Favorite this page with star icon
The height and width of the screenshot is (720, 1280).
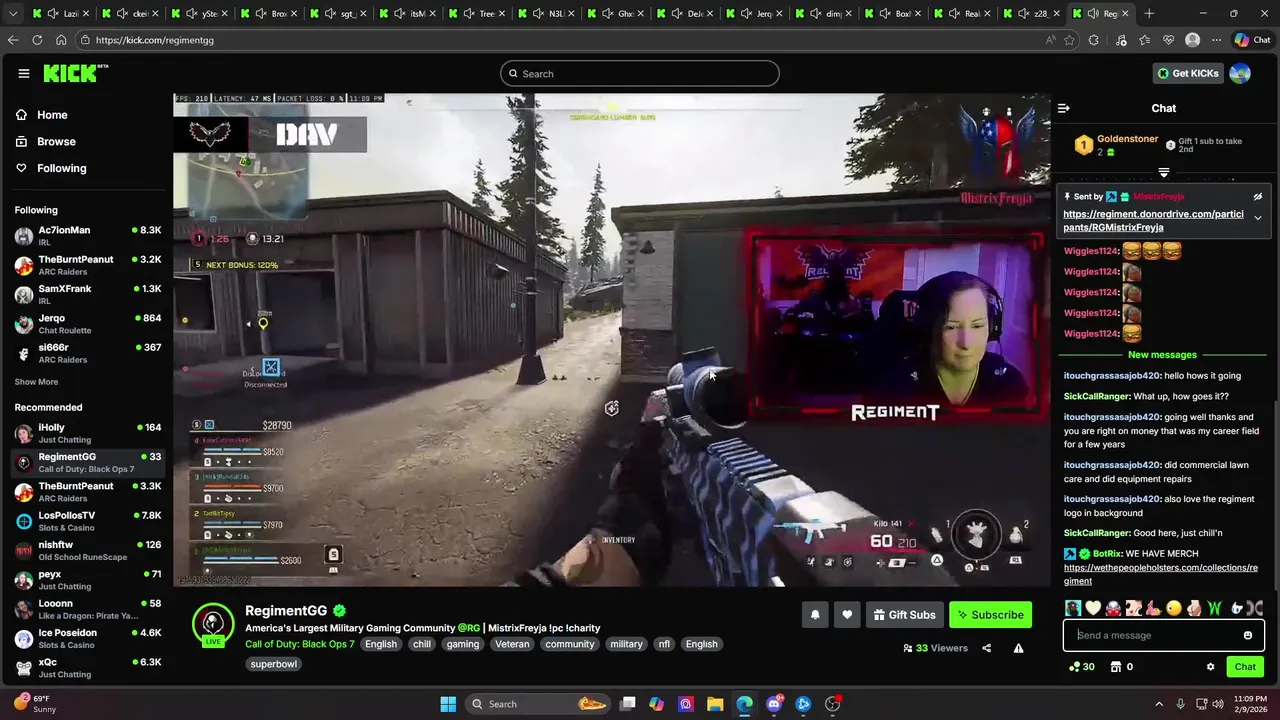coord(1069,40)
